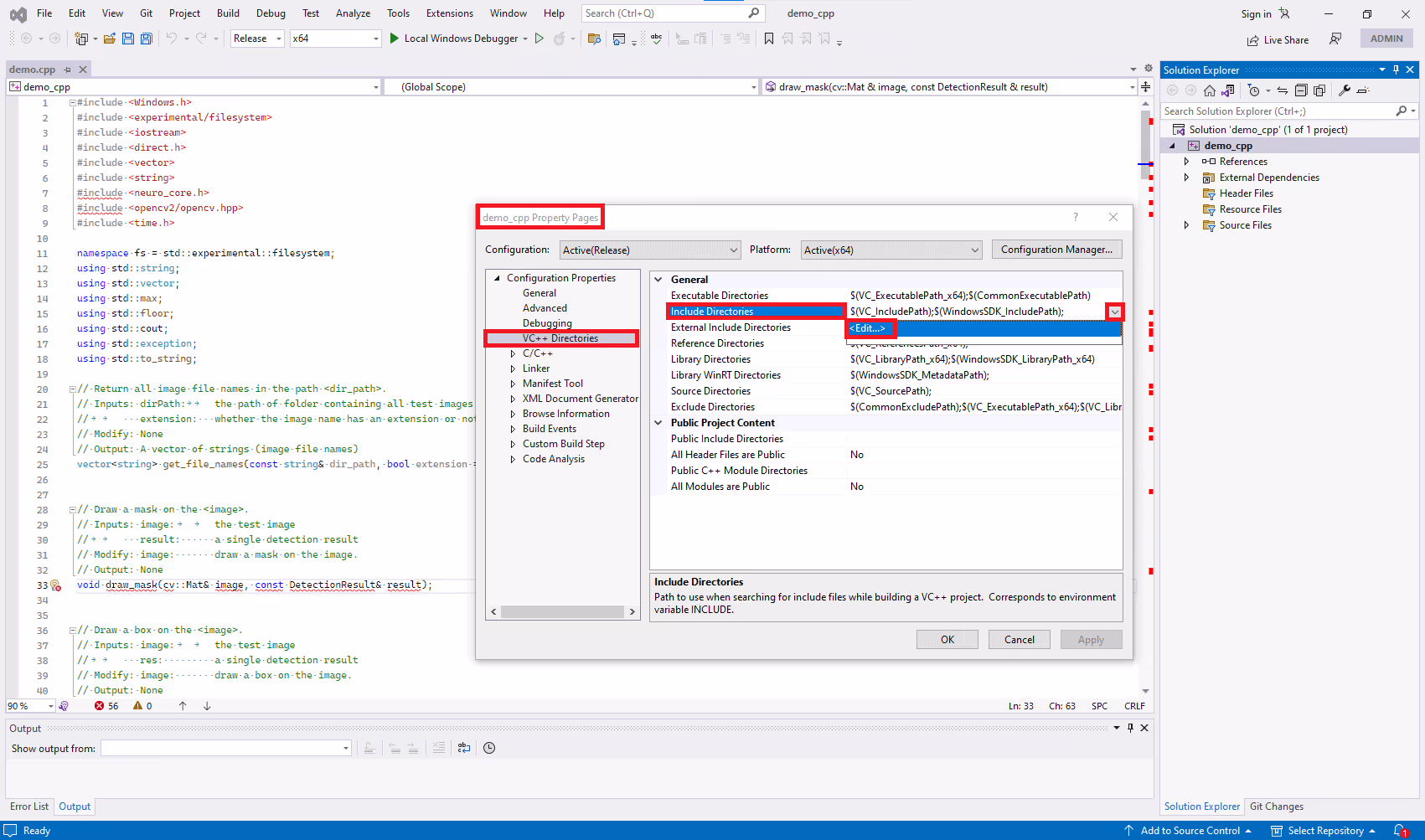Screen dimensions: 1425x840
Task: Open the Debug menu
Action: click(x=271, y=13)
